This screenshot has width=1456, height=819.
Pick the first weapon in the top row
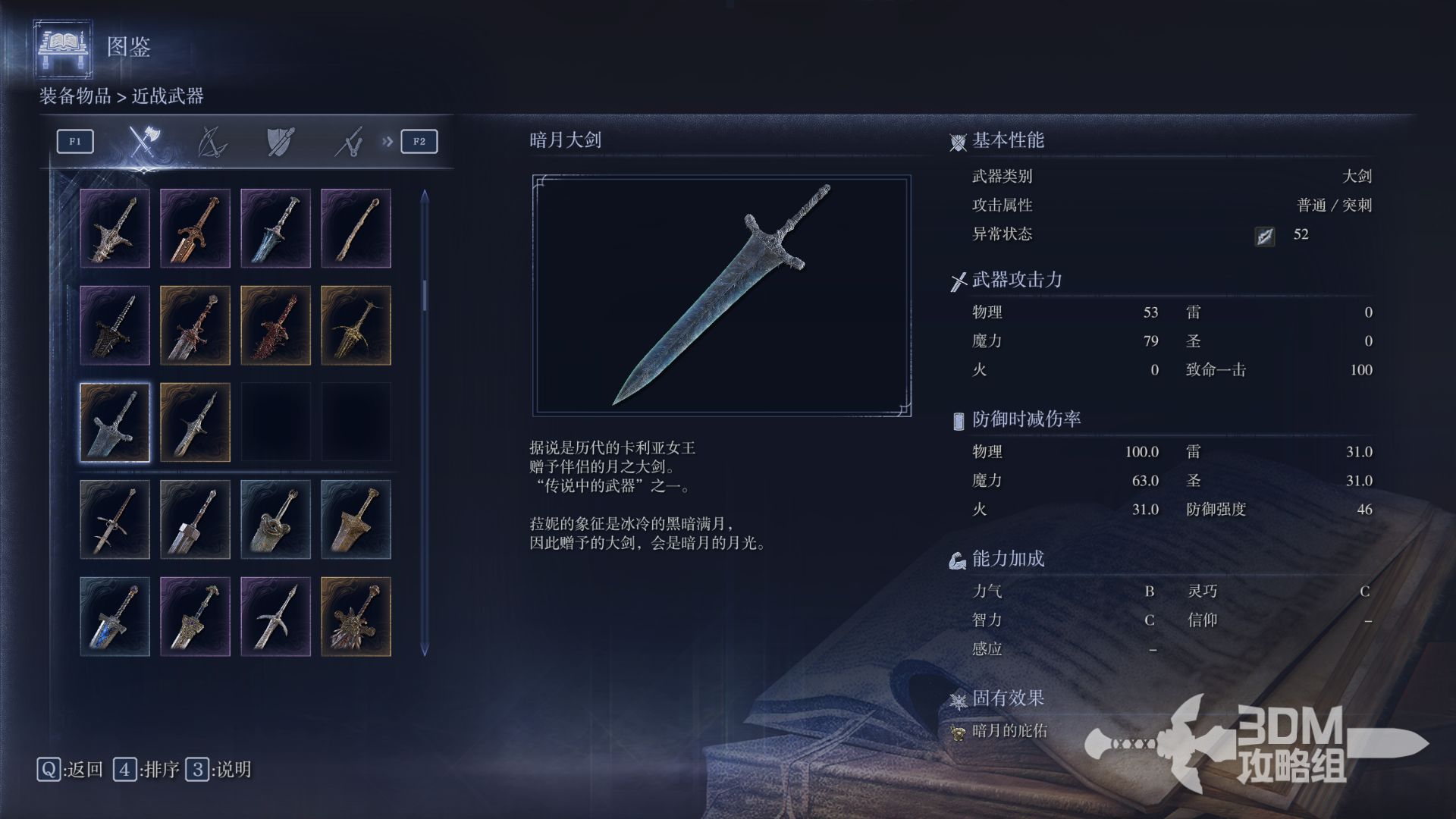[x=115, y=228]
